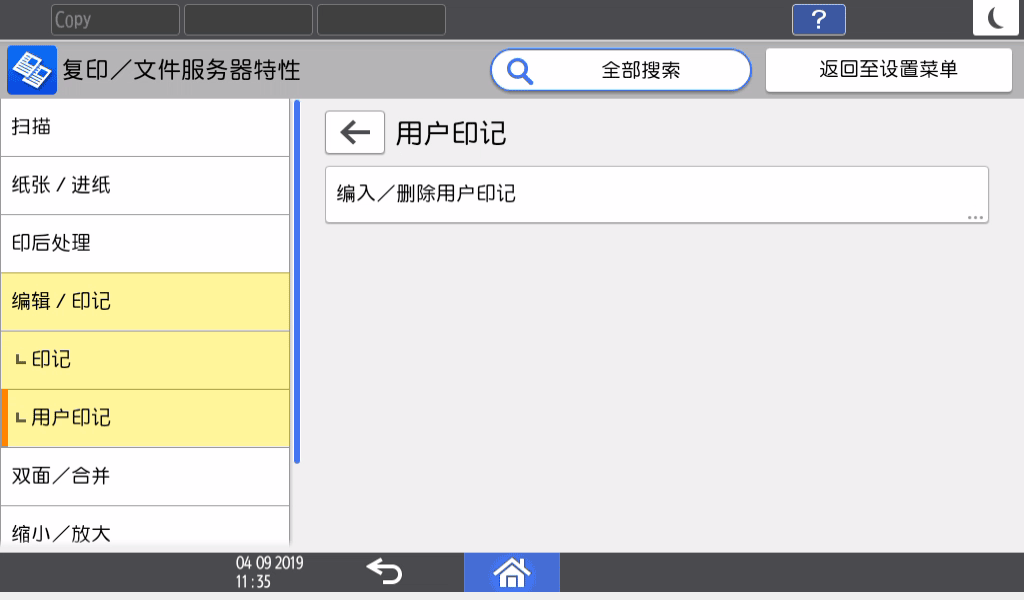Select the highlighted 用户印记 sub-item
Screen dimensions: 1024x600
pyautogui.click(x=145, y=417)
